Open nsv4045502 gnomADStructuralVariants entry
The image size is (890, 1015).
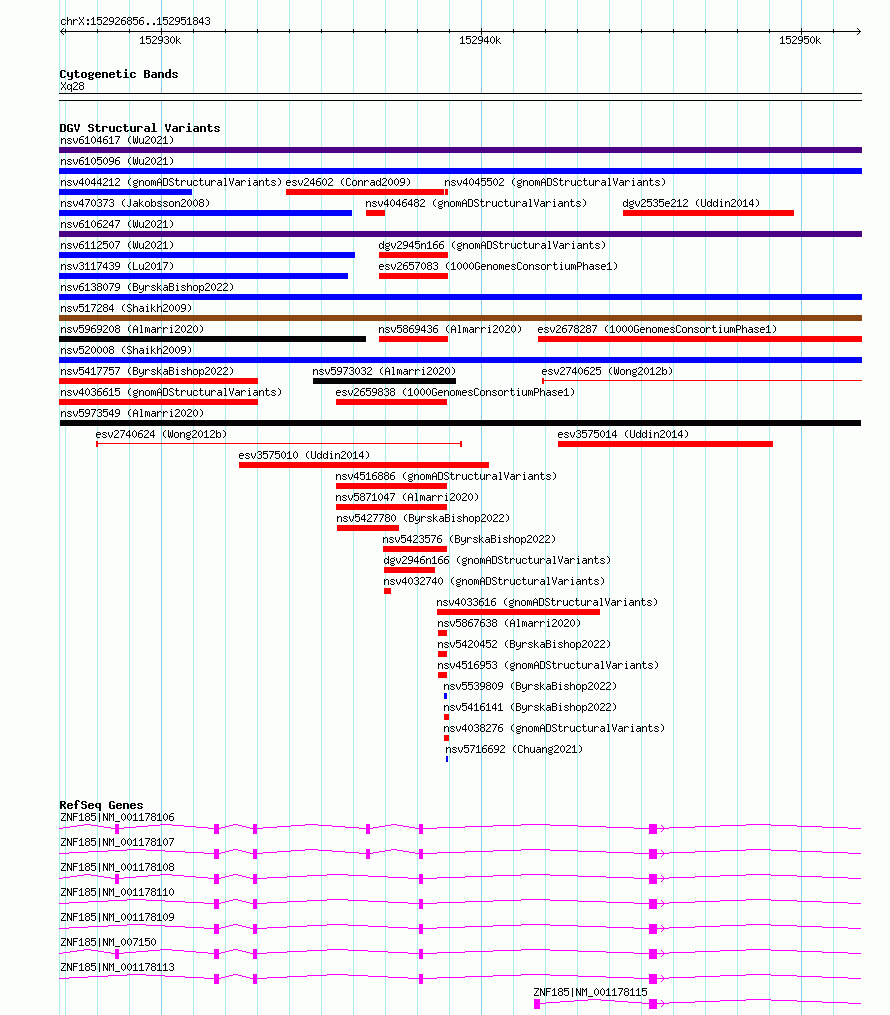click(555, 183)
